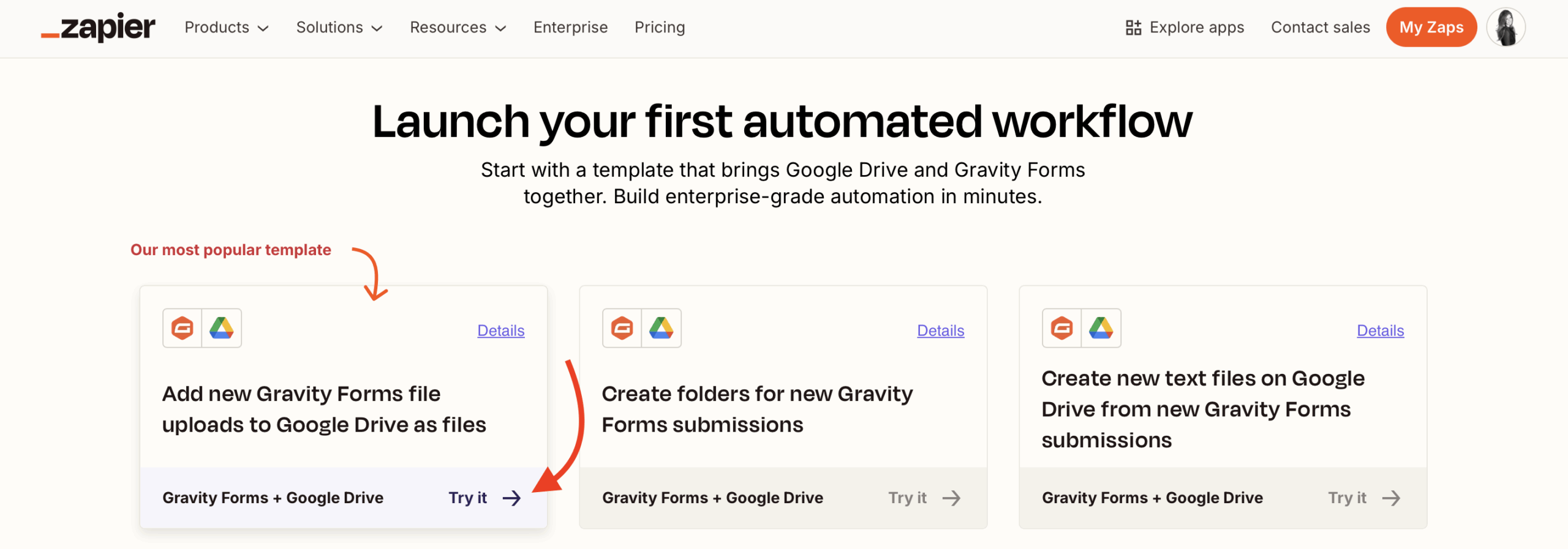
Task: Select Pricing in the top navigation
Action: (x=659, y=27)
